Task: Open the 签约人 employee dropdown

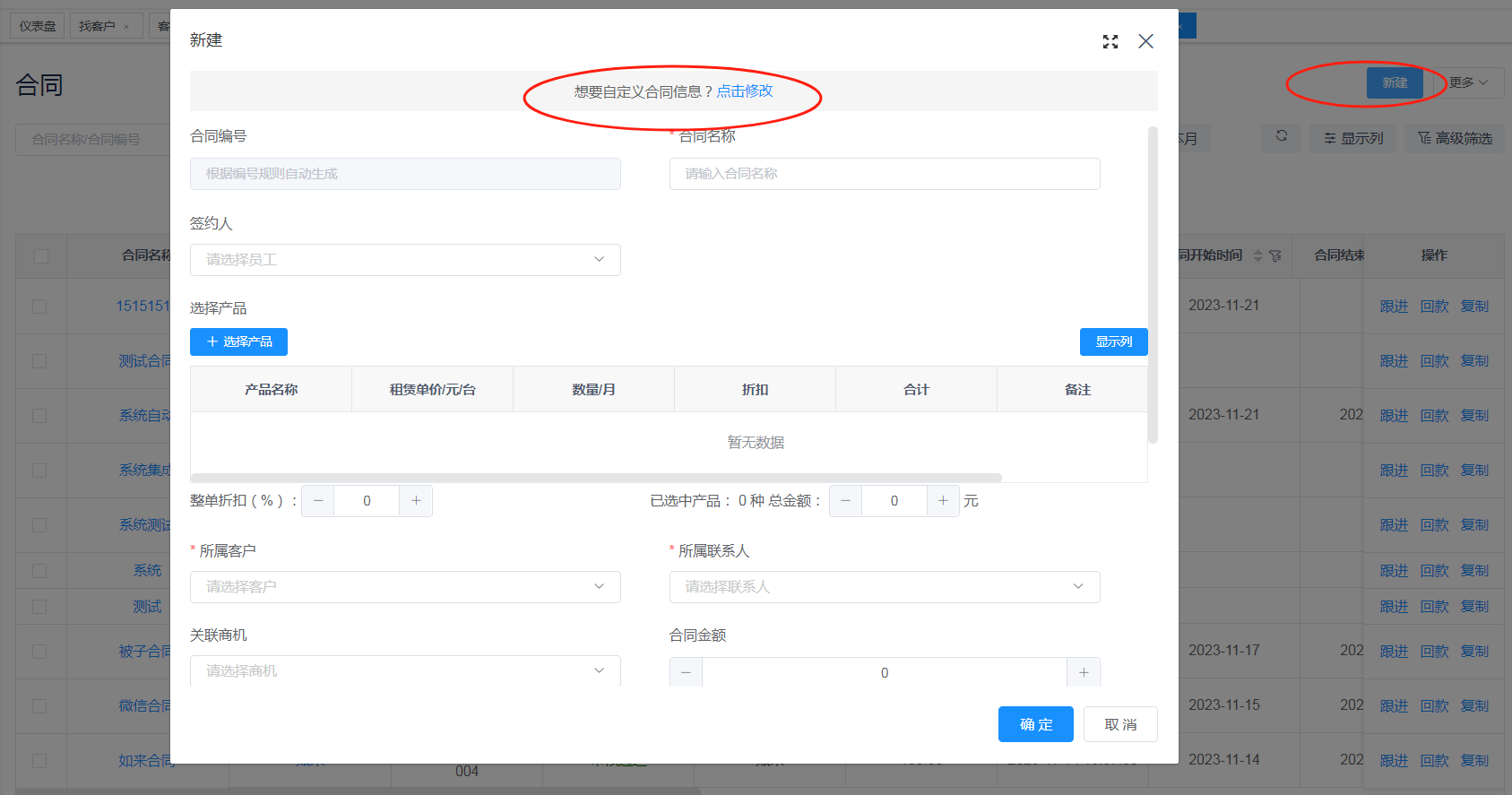Action: coord(405,260)
